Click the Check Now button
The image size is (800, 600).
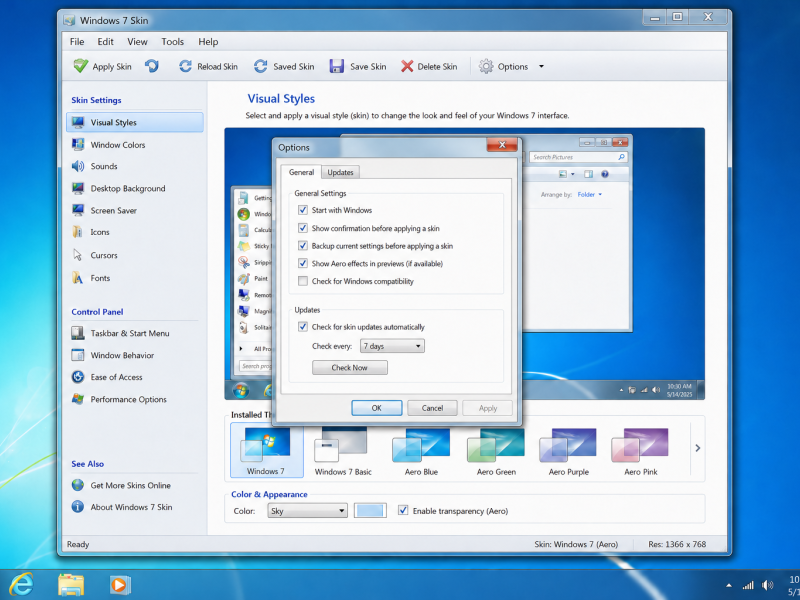click(x=349, y=367)
